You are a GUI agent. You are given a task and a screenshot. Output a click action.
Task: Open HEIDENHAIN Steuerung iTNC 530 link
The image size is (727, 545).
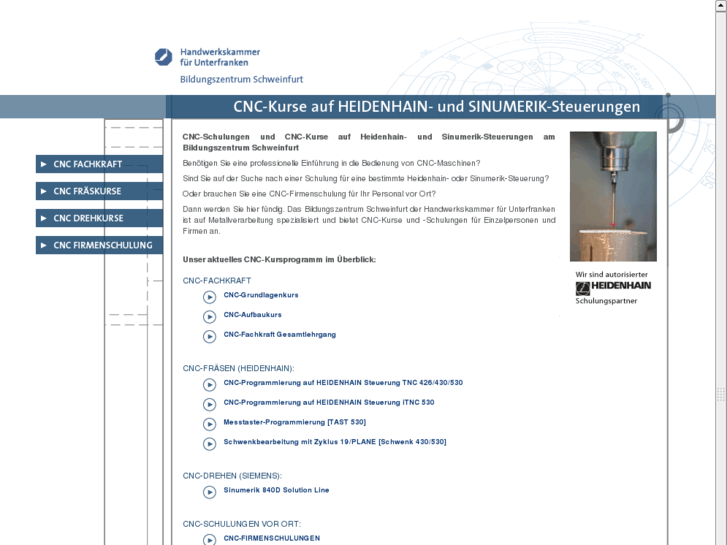pos(329,403)
